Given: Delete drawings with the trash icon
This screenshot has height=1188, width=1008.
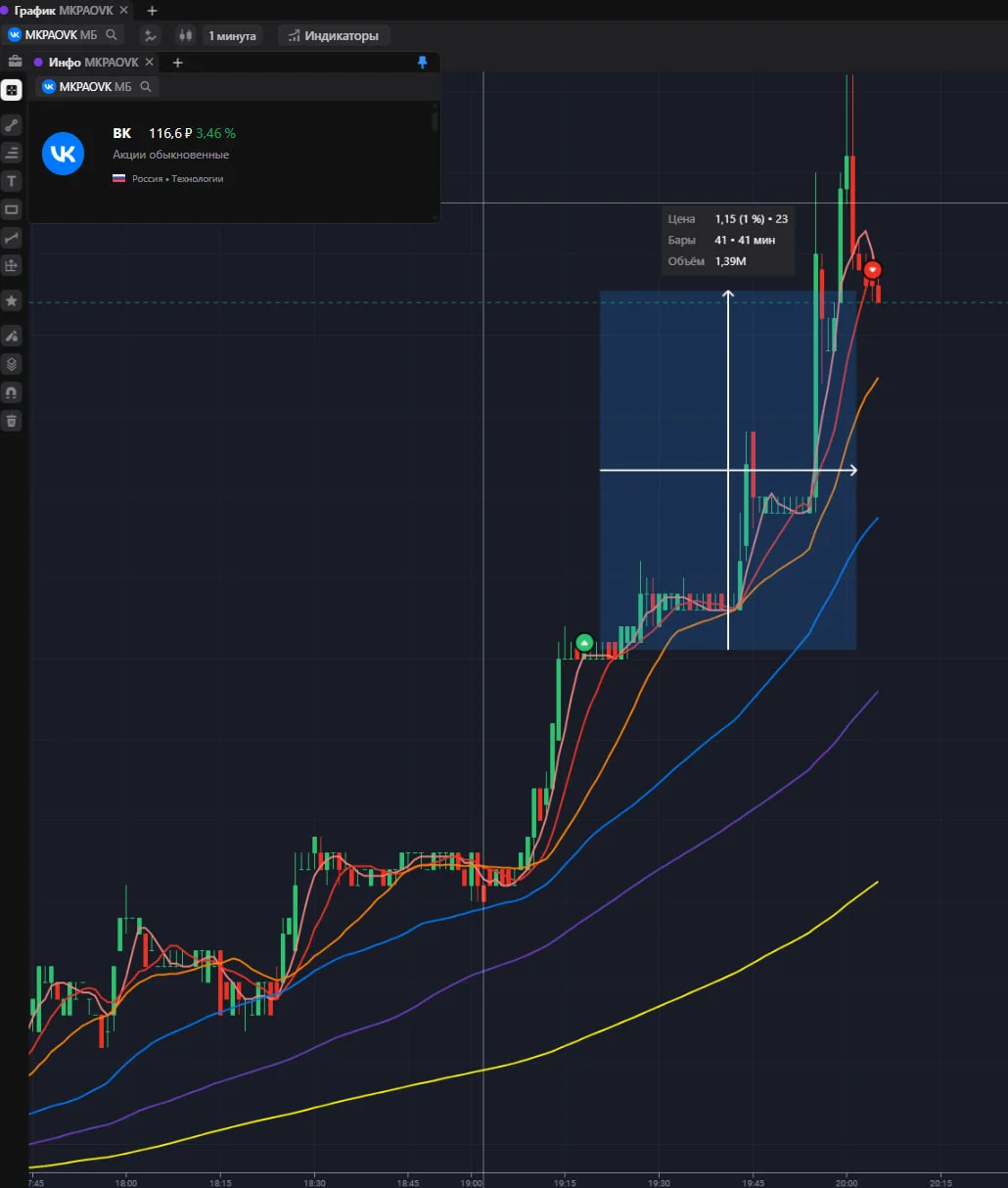Looking at the screenshot, I should [12, 421].
